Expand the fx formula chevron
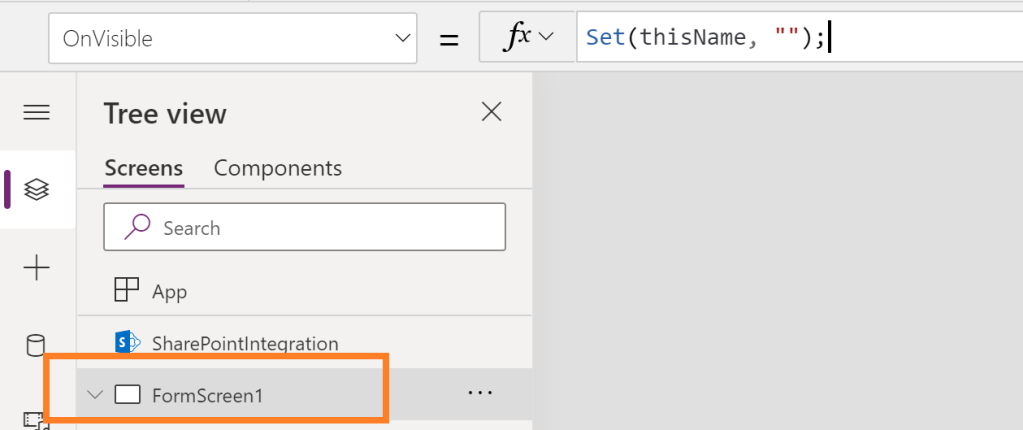This screenshot has height=430, width=1023. pyautogui.click(x=546, y=38)
